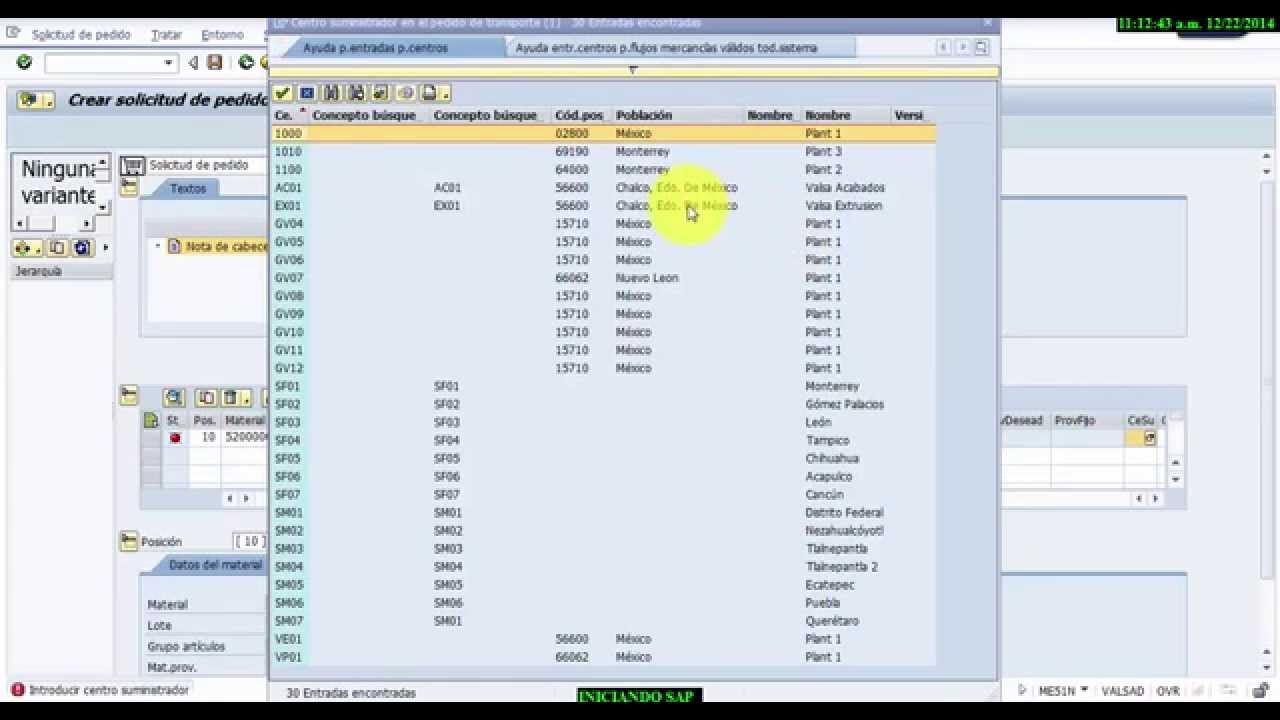Click the select-all icon in item table corner
Screen dimensions: 1280x720
coord(150,421)
